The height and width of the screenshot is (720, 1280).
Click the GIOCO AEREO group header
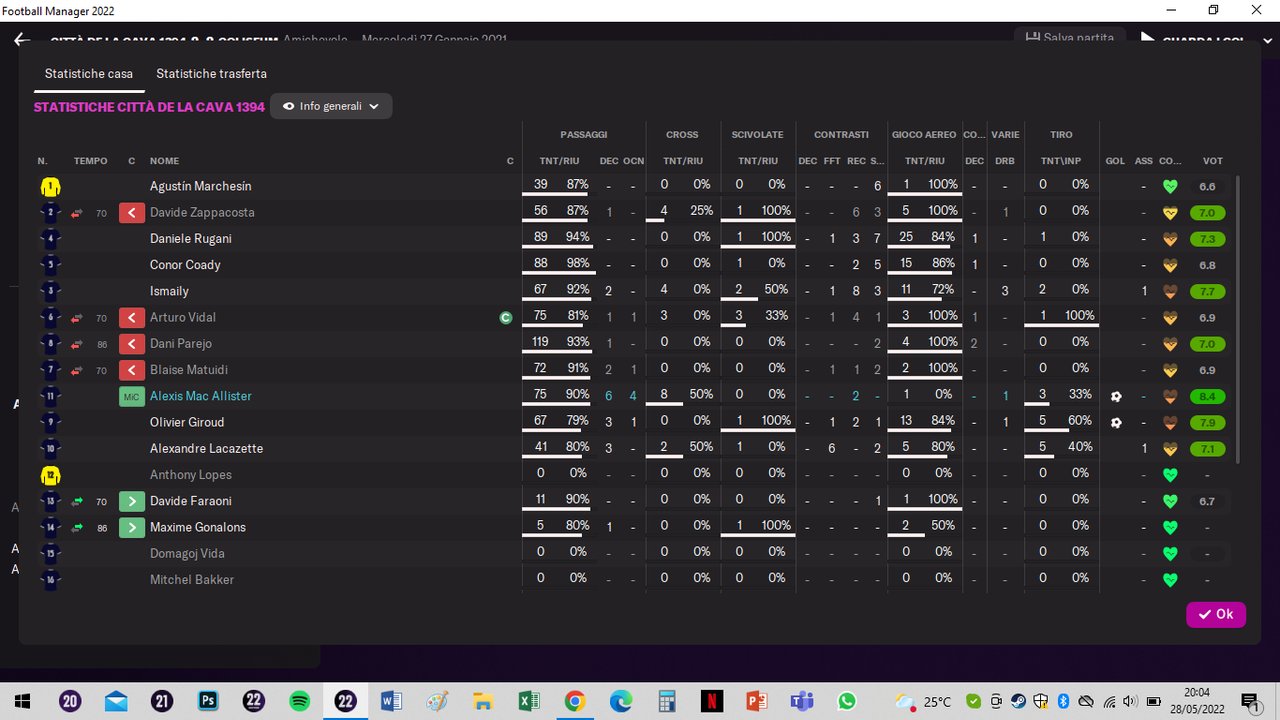click(x=924, y=135)
